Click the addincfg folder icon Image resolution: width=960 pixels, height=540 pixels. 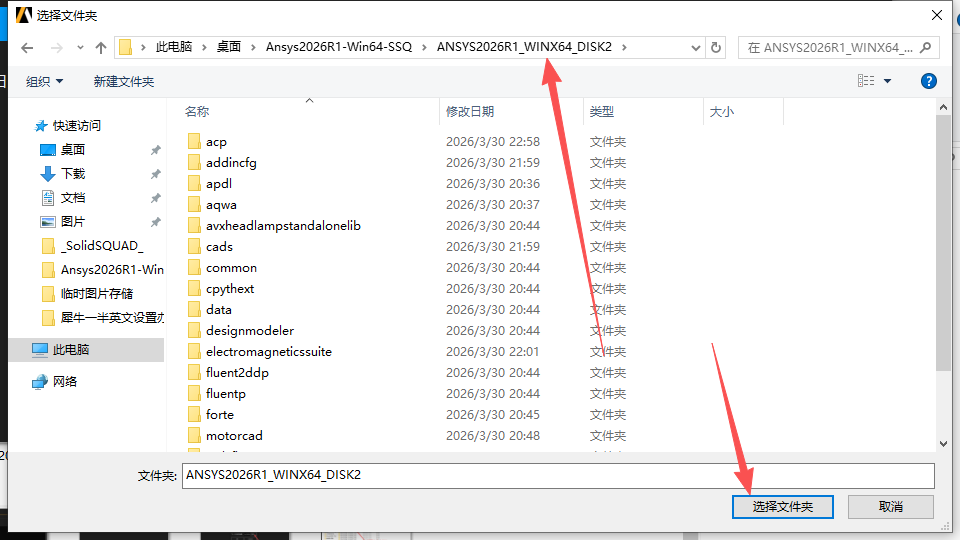tap(194, 162)
